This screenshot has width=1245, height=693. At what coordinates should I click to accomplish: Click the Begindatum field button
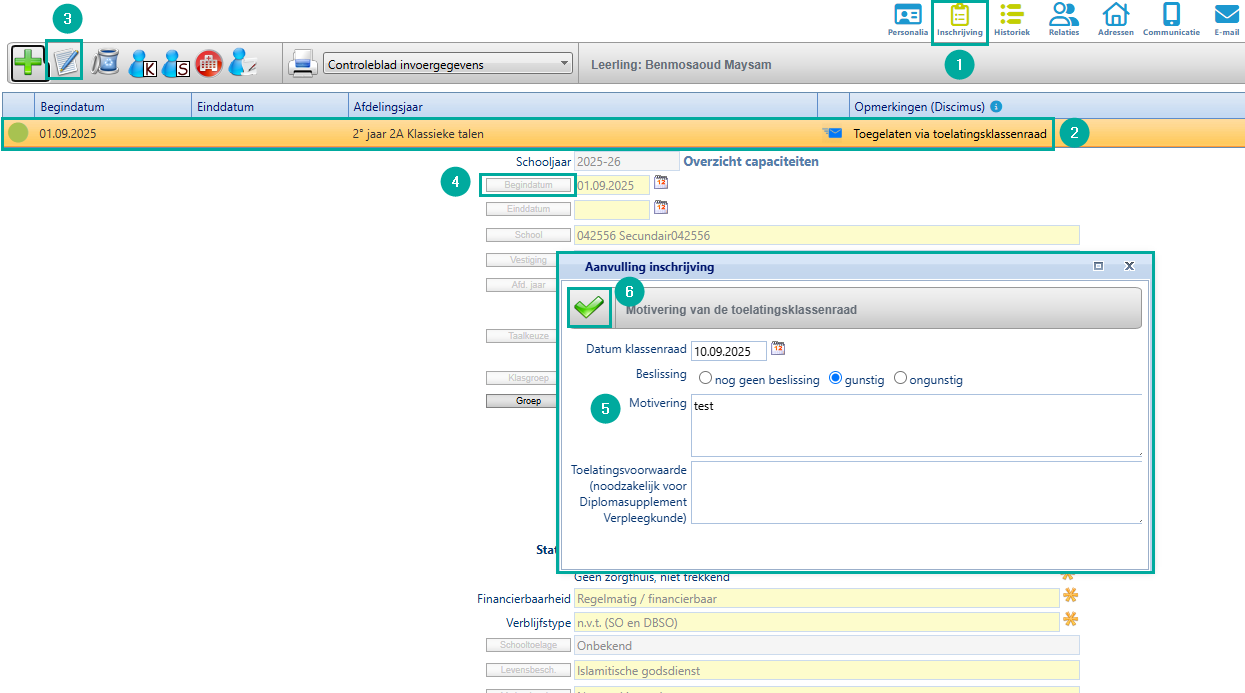(528, 185)
